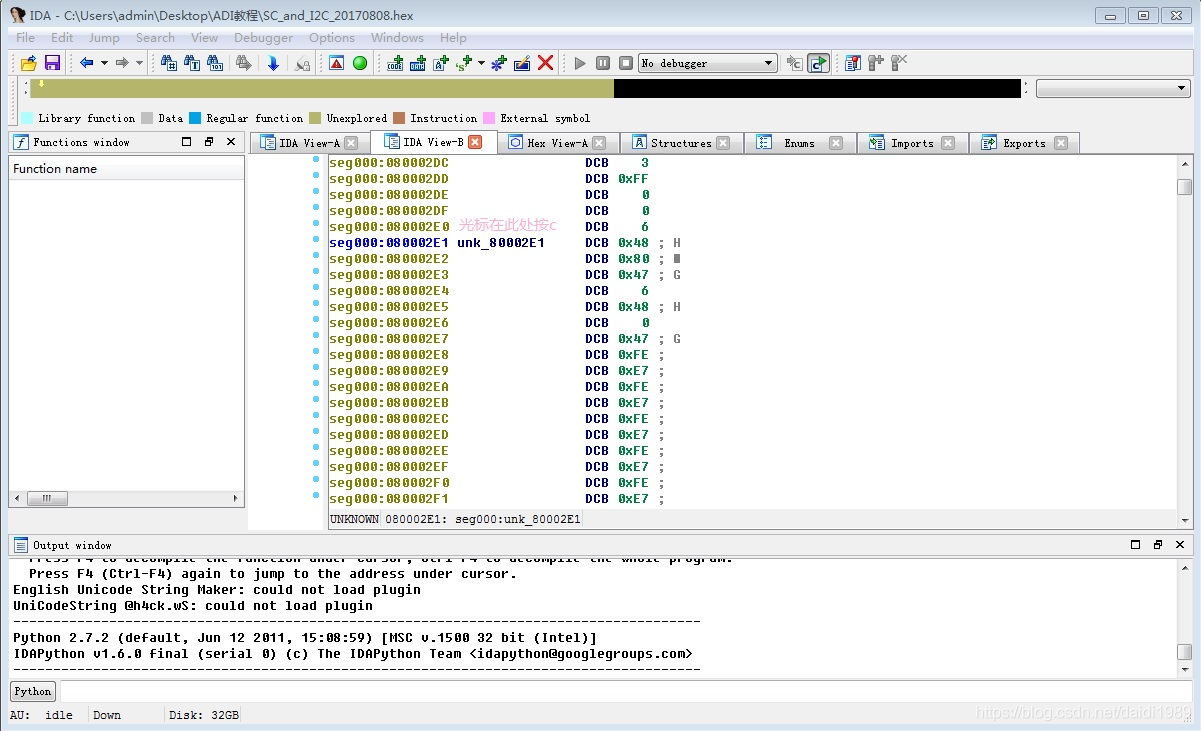Open the Debugger menu

pyautogui.click(x=263, y=37)
